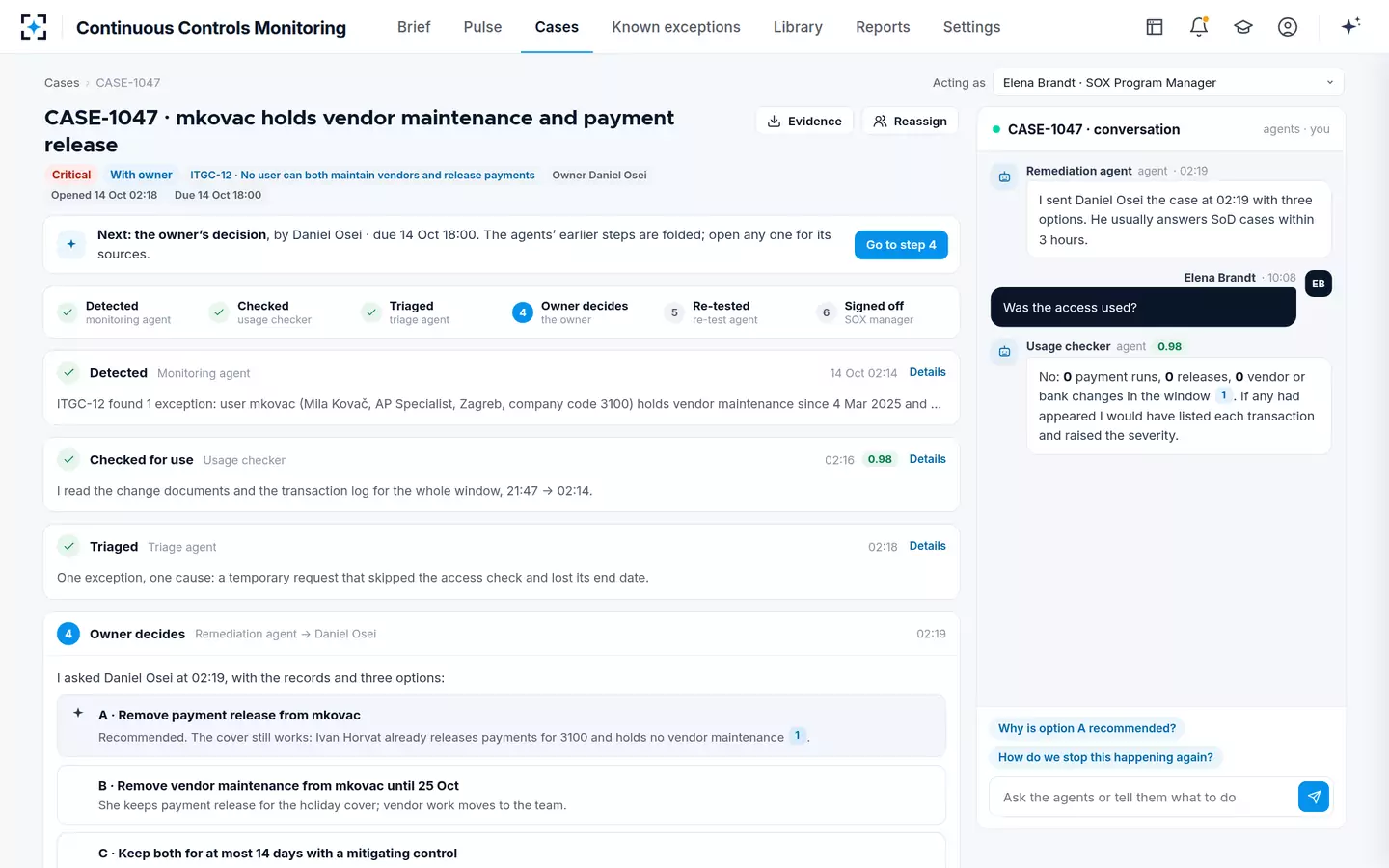This screenshot has height=868, width=1389.
Task: Click the Critical severity tag
Action: click(71, 176)
